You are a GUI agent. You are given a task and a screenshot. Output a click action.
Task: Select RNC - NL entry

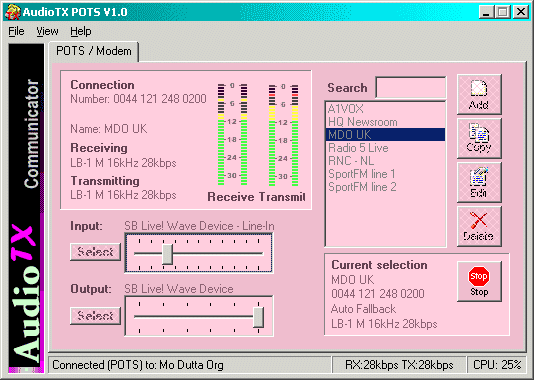385,161
